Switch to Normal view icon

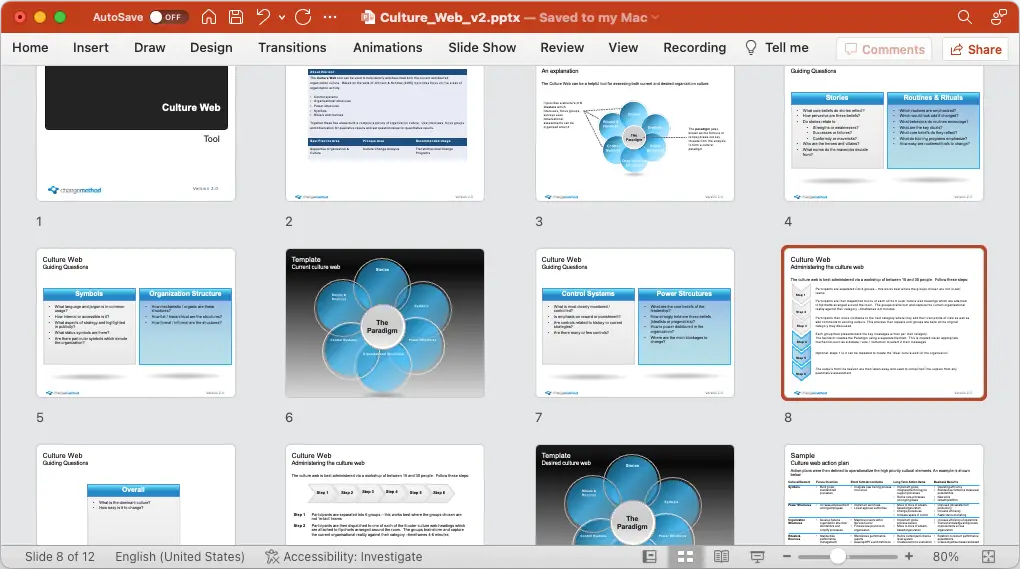(649, 557)
